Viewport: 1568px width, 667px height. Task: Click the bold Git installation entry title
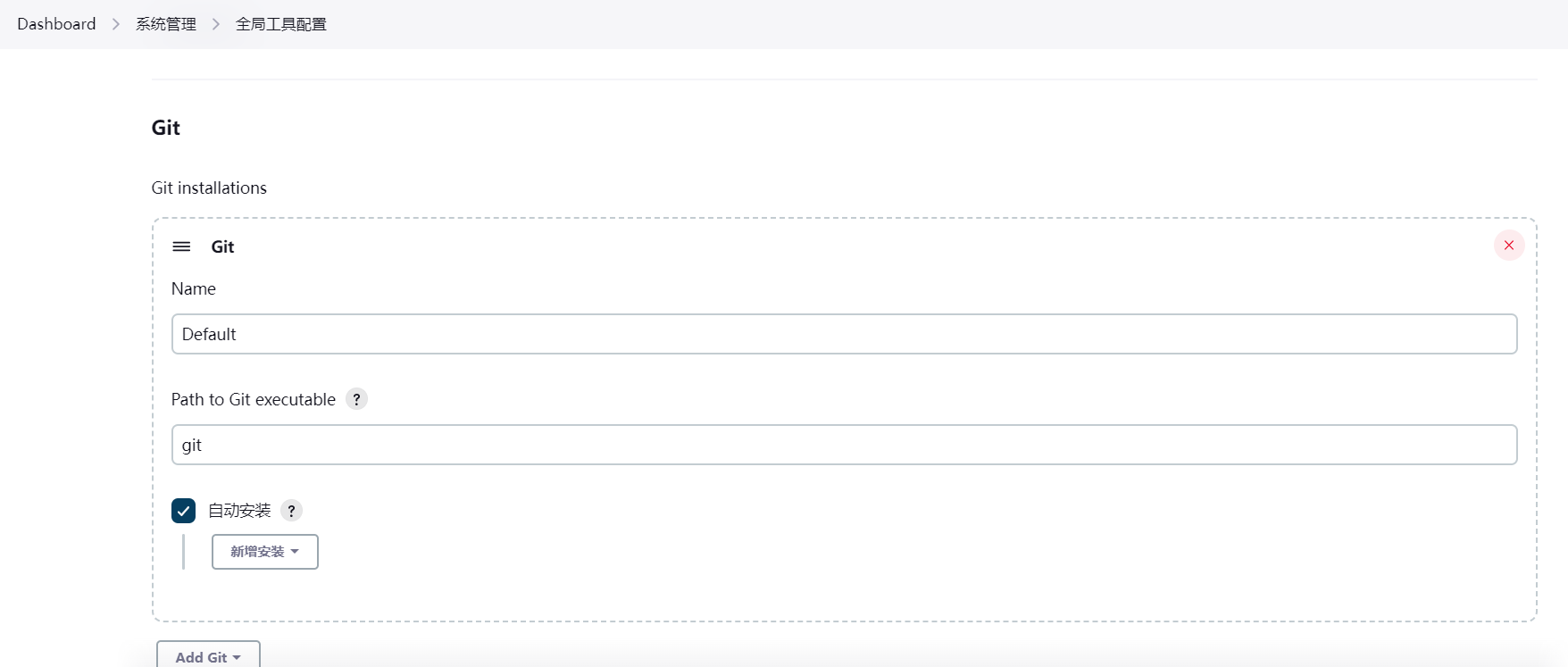click(x=222, y=247)
